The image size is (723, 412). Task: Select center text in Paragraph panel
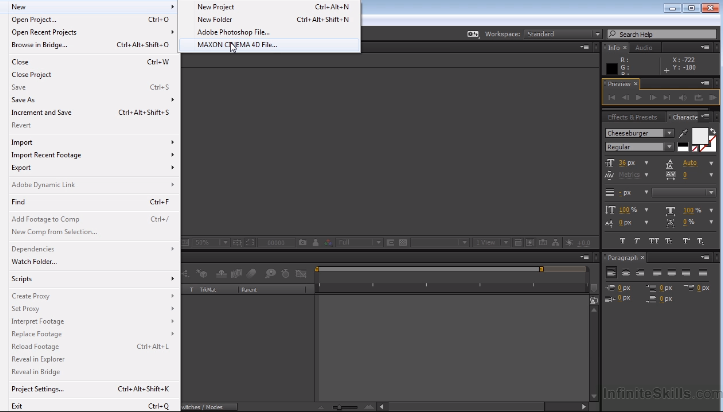(x=626, y=273)
